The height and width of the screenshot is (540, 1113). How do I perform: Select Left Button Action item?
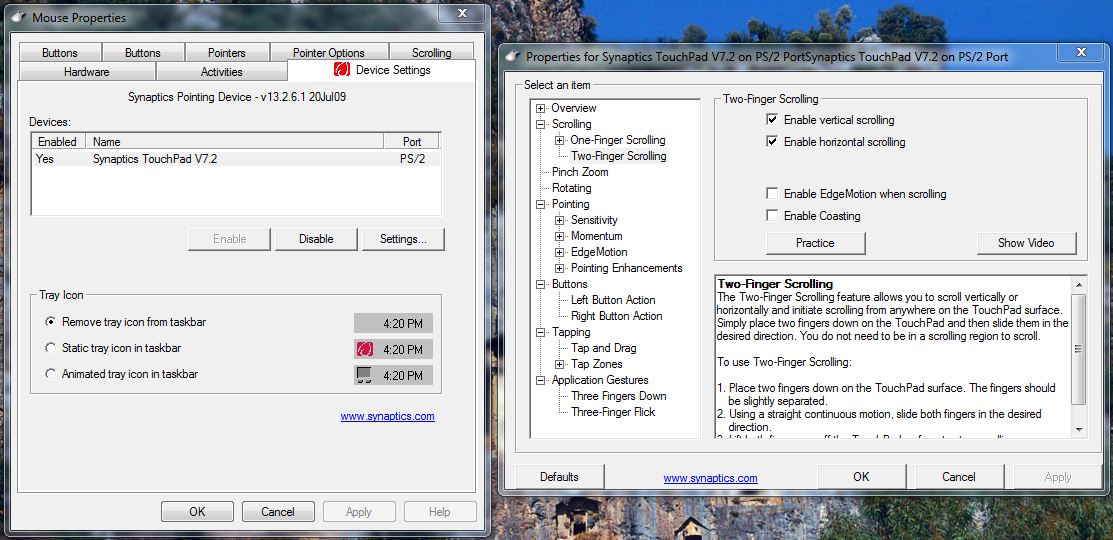pyautogui.click(x=613, y=300)
